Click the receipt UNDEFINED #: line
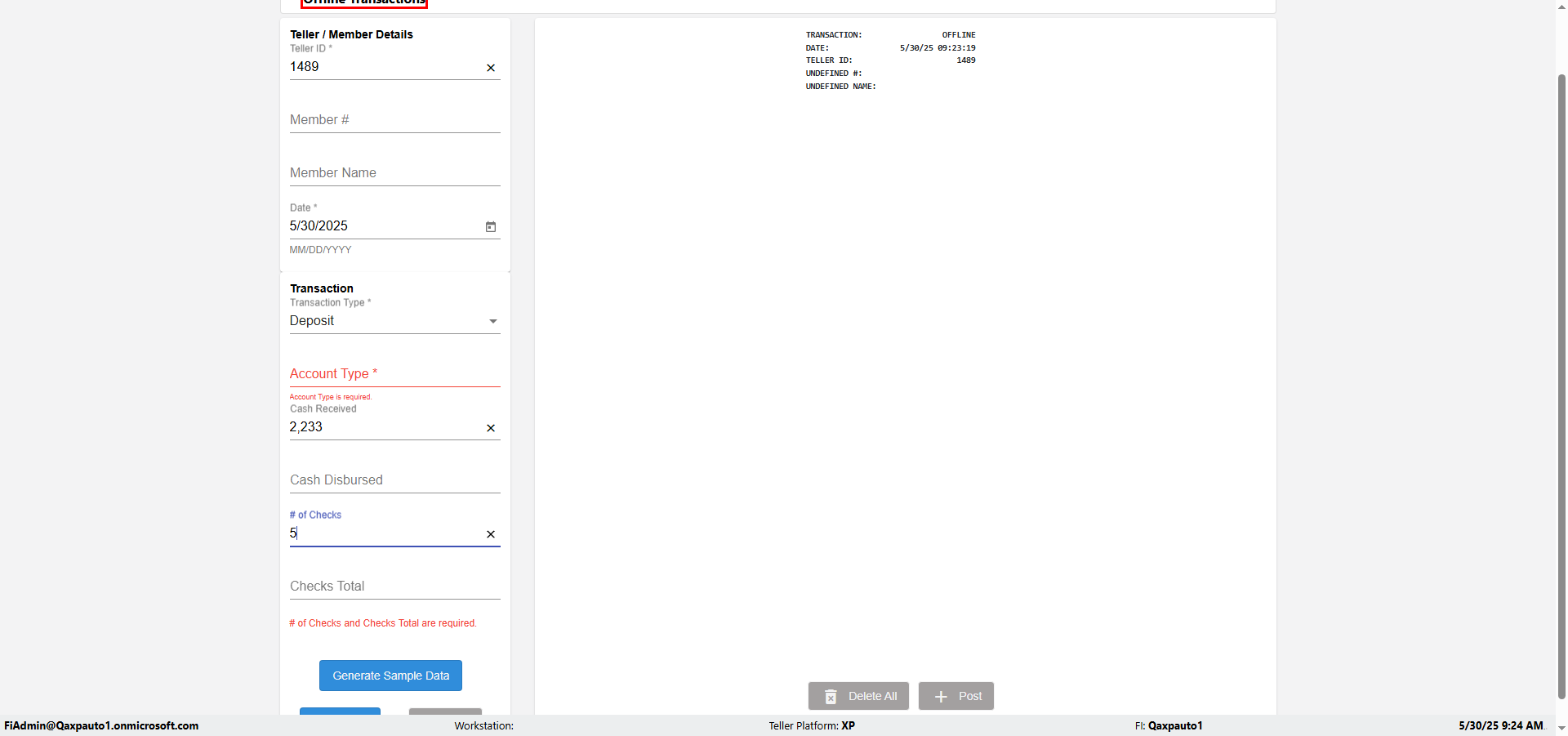Screen dimensions: 1568x736 (x=834, y=74)
